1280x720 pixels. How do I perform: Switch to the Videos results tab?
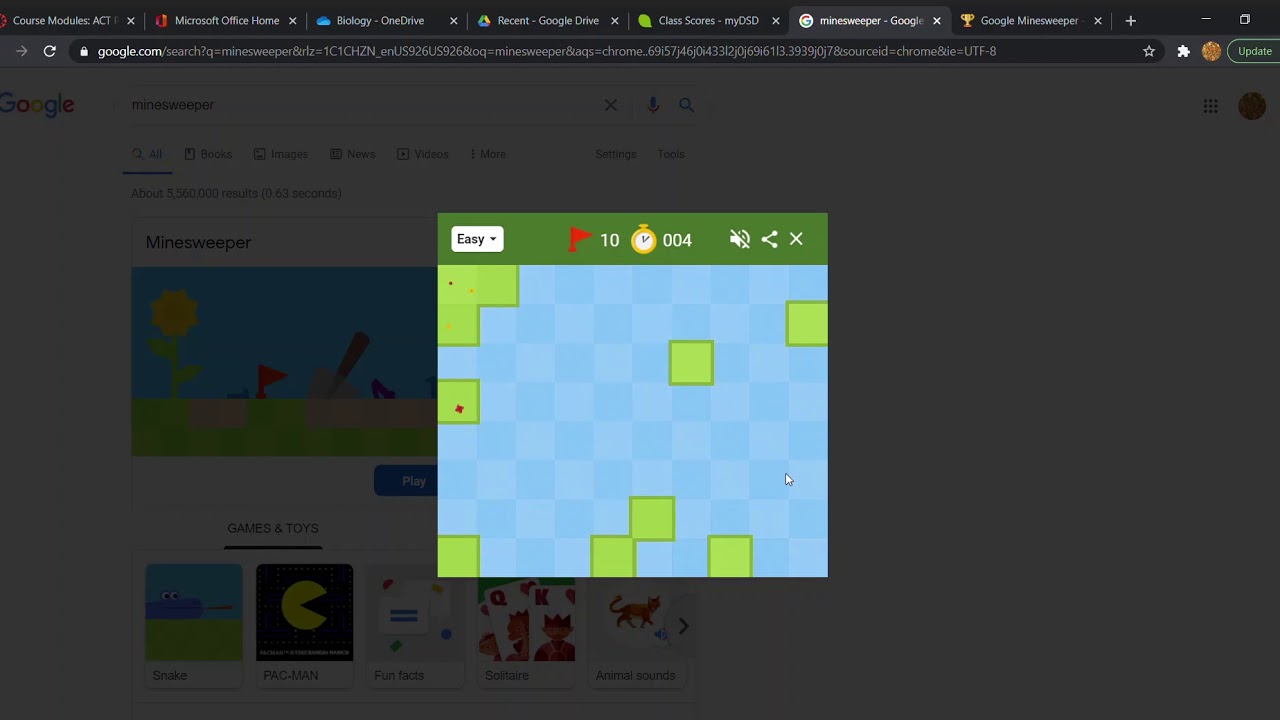[x=422, y=154]
